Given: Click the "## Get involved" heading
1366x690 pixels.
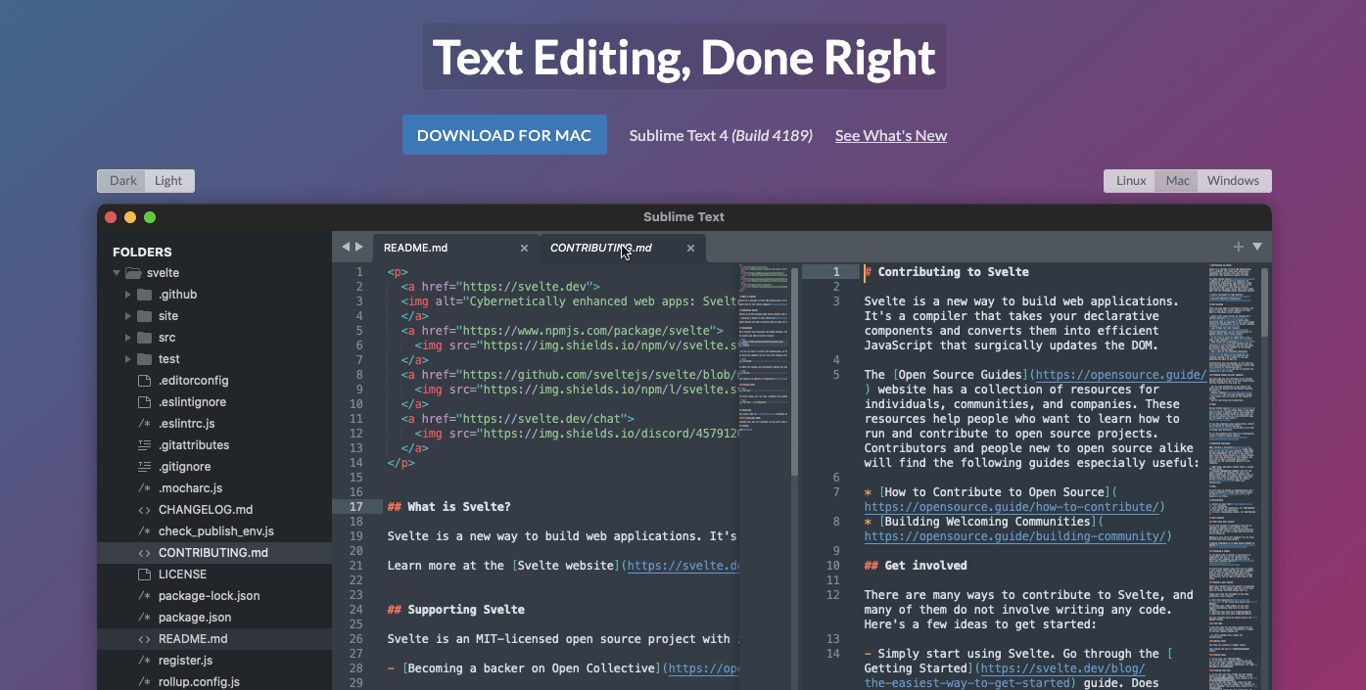Looking at the screenshot, I should point(915,566).
